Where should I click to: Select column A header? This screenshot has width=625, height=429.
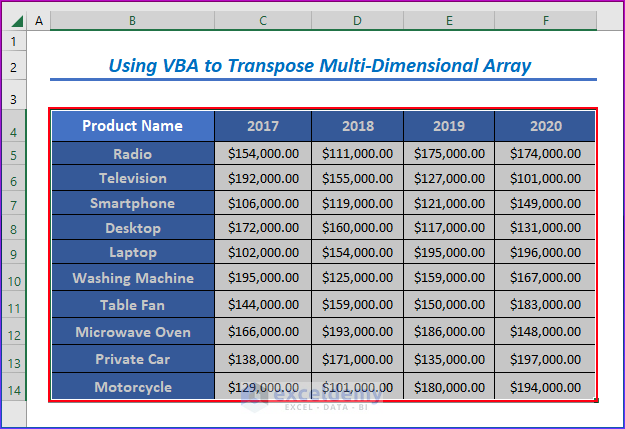pyautogui.click(x=39, y=20)
